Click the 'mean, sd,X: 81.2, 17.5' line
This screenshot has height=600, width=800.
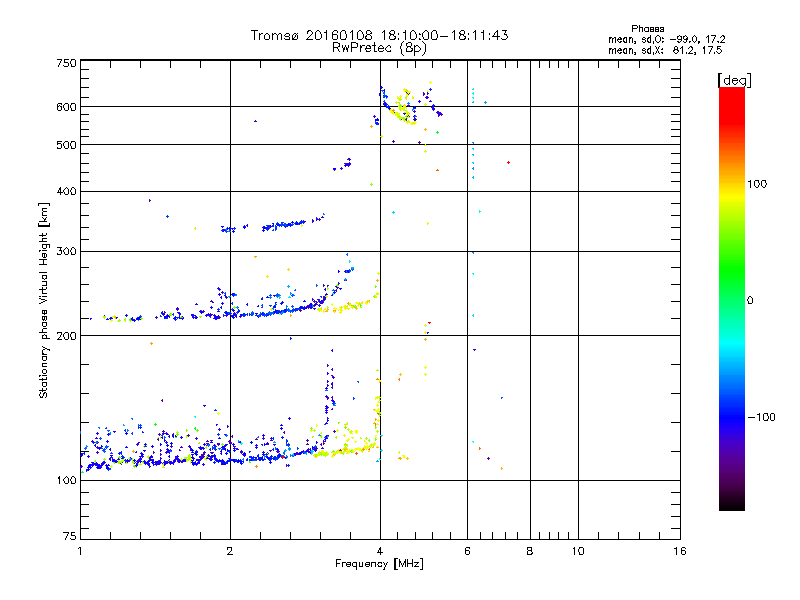coord(665,50)
